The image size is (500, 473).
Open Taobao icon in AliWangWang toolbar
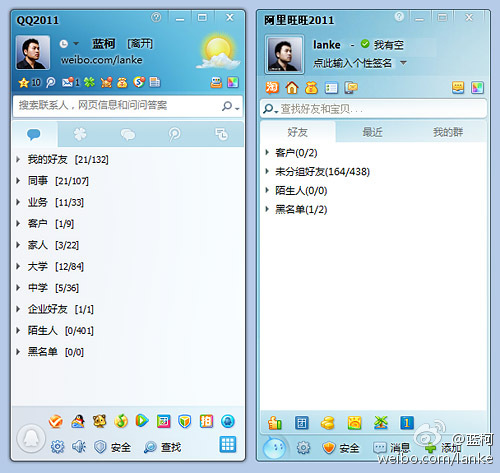click(x=272, y=88)
